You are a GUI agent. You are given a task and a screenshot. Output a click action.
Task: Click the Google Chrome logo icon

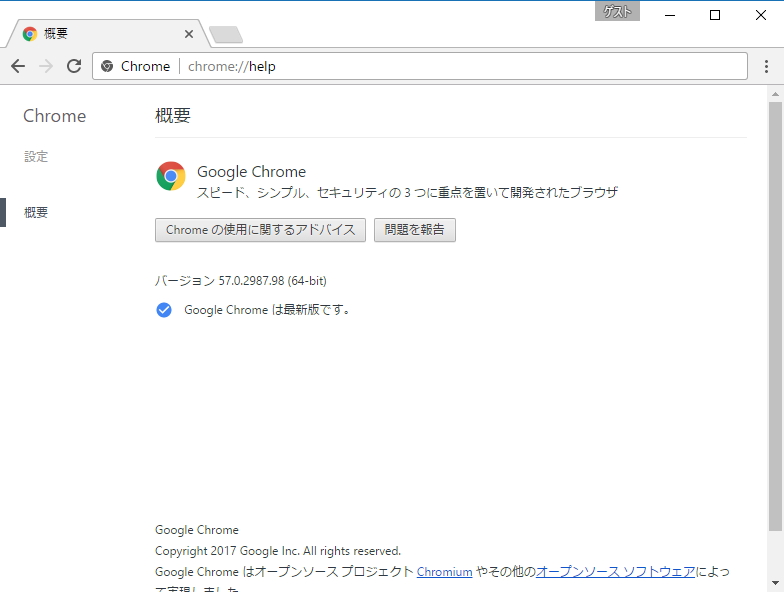170,176
